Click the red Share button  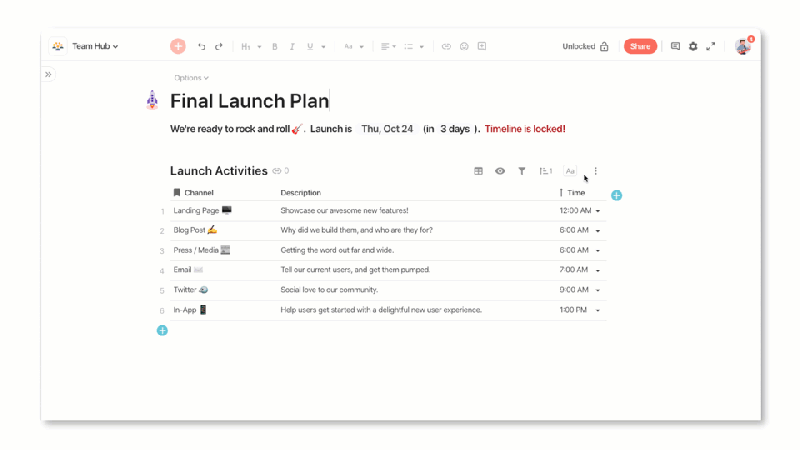point(640,46)
